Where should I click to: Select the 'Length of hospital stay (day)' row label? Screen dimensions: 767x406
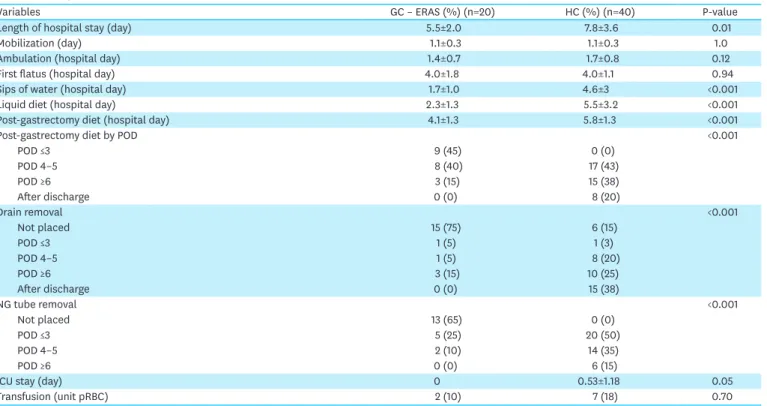[x=66, y=28]
